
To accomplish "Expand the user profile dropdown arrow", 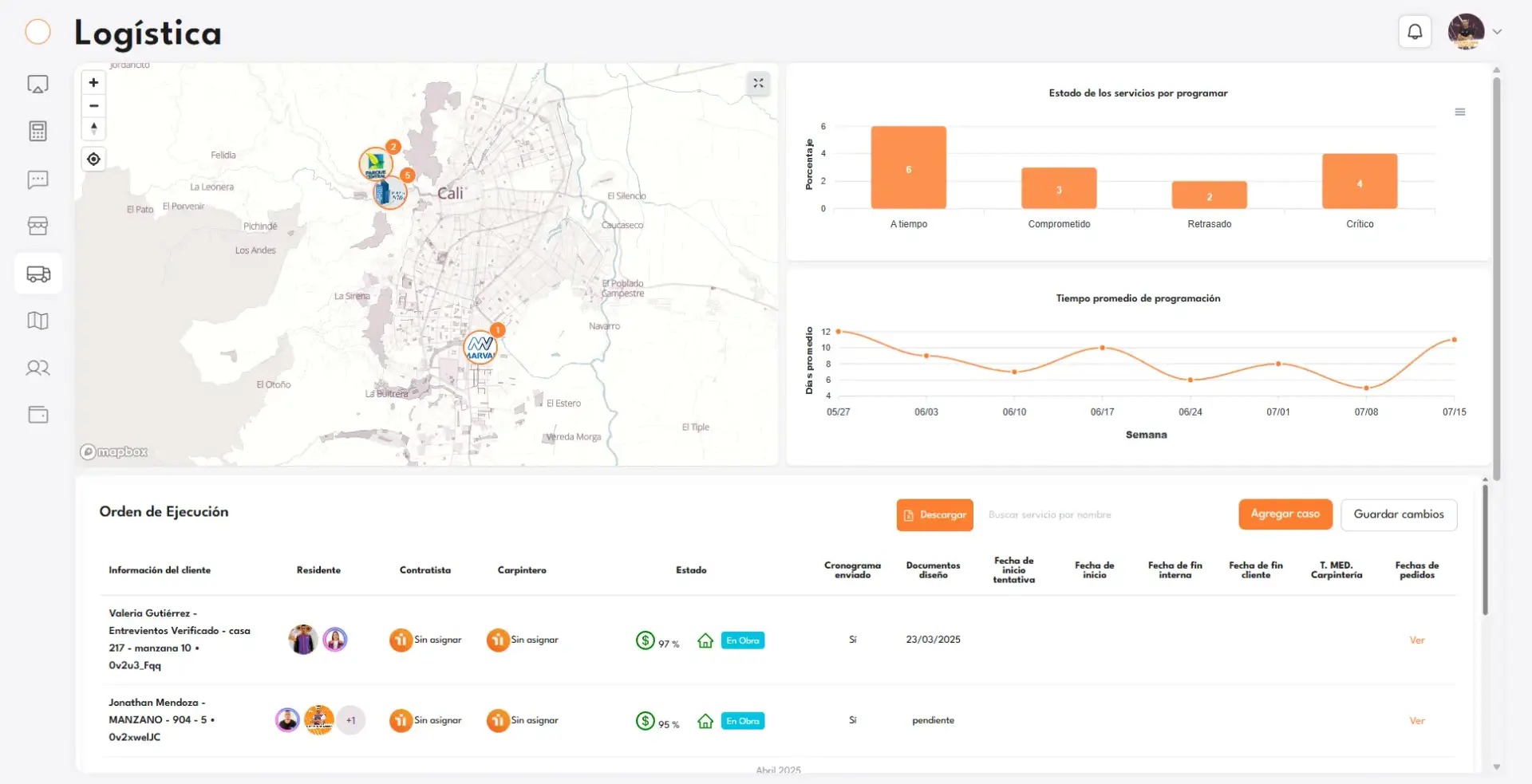I will (x=1498, y=32).
